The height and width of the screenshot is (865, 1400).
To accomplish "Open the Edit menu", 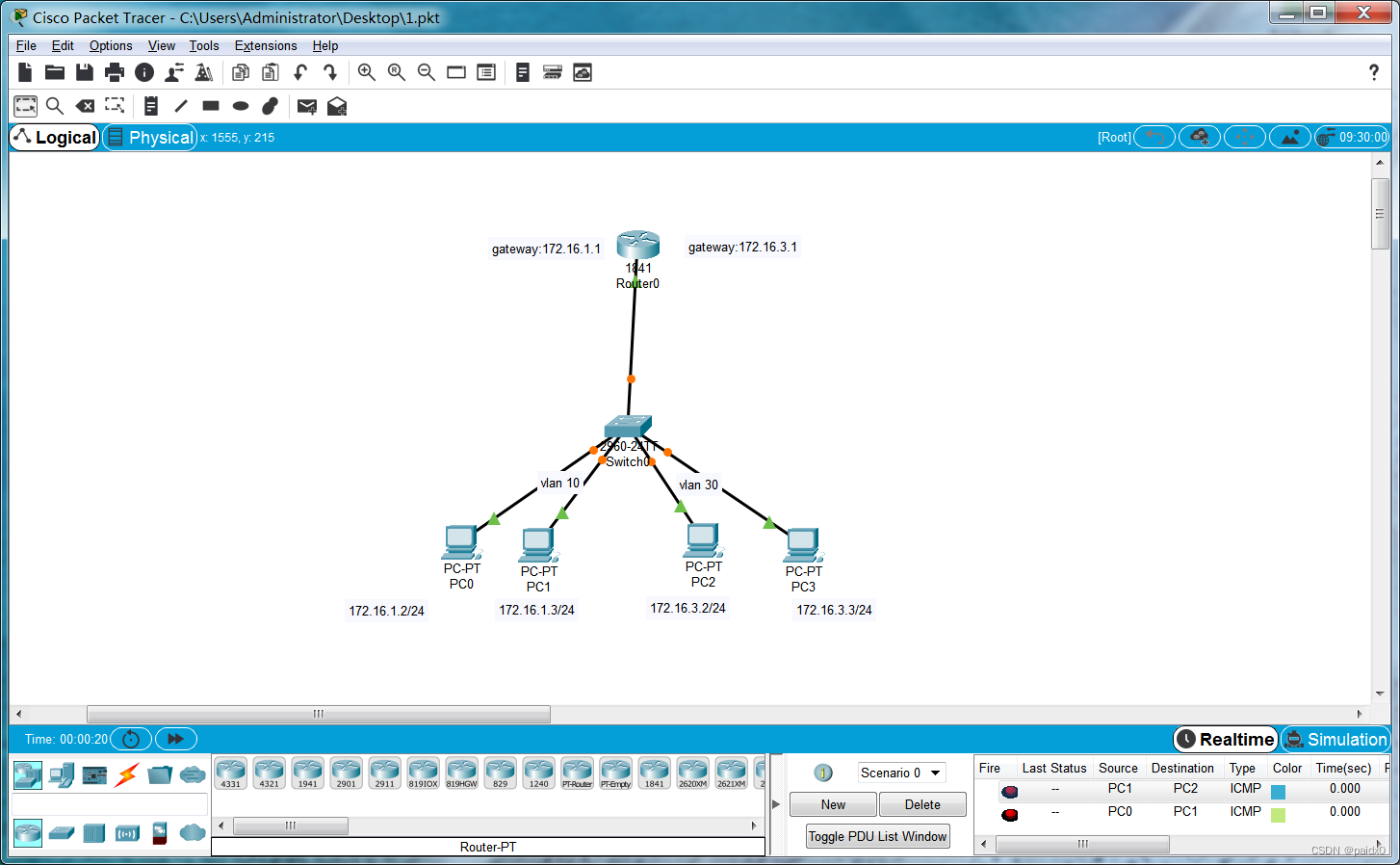I will 63,45.
